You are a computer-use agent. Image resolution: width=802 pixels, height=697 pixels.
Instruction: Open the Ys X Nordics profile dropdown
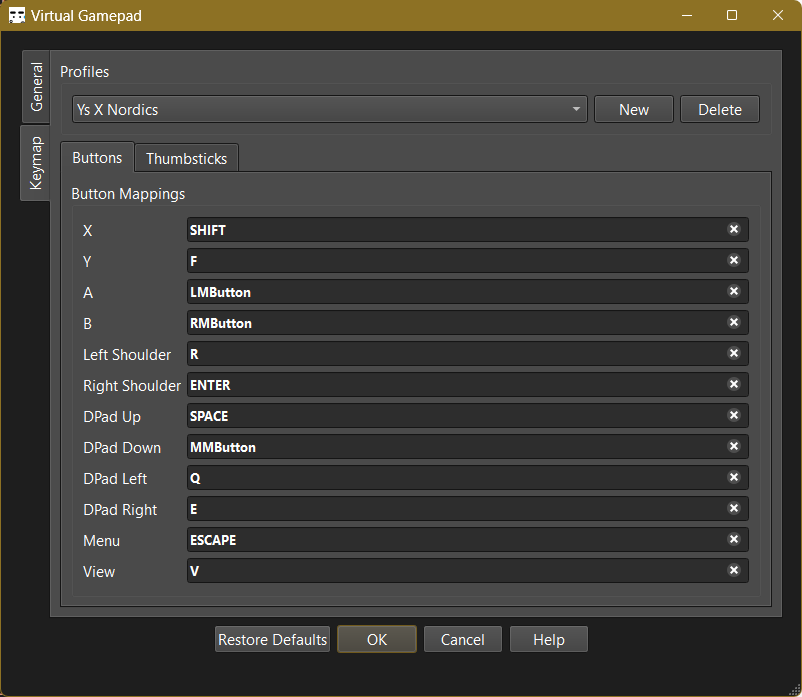[330, 109]
